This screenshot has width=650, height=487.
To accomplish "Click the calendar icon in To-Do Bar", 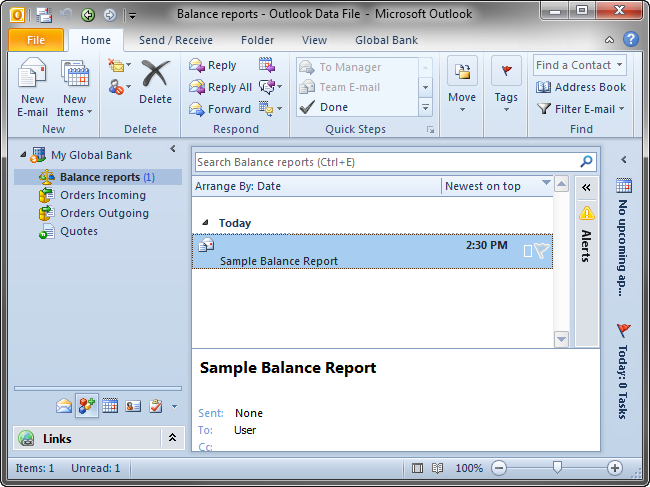I will coord(624,185).
